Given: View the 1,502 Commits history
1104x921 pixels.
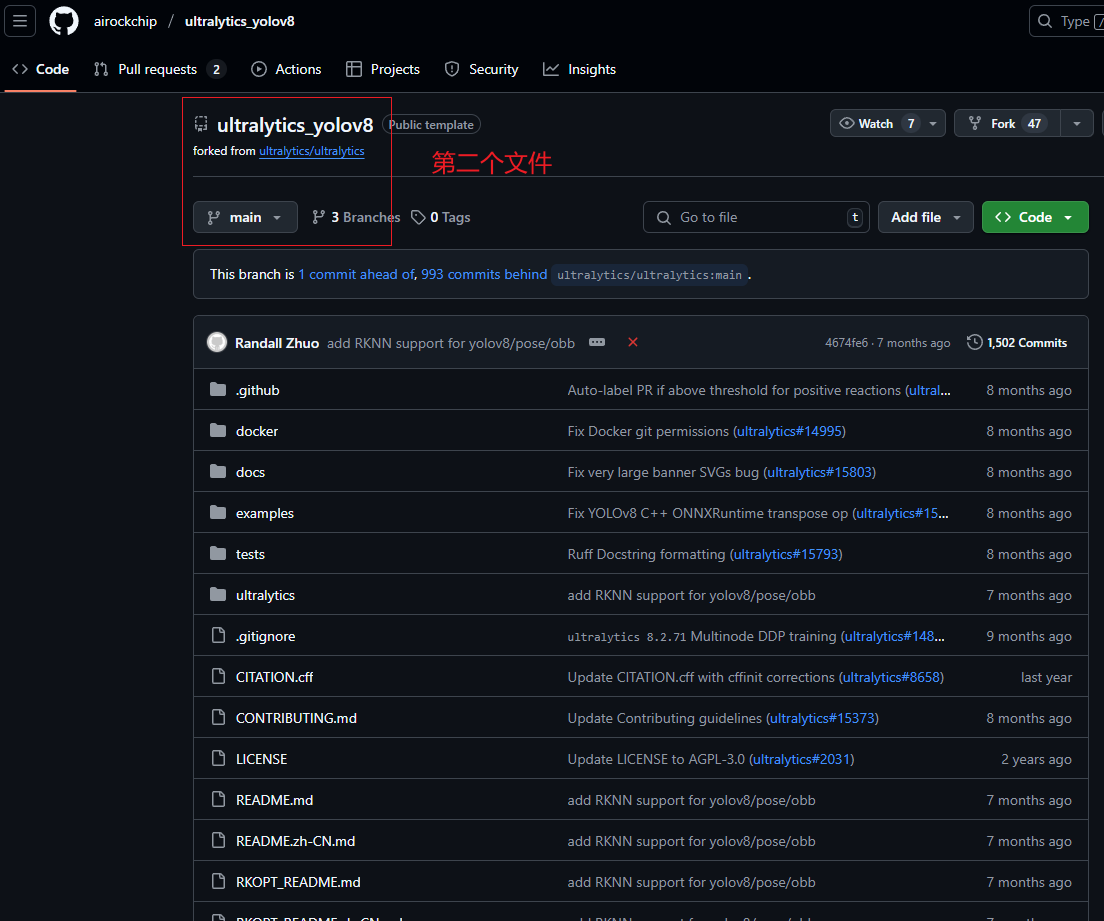Looking at the screenshot, I should click(1017, 342).
